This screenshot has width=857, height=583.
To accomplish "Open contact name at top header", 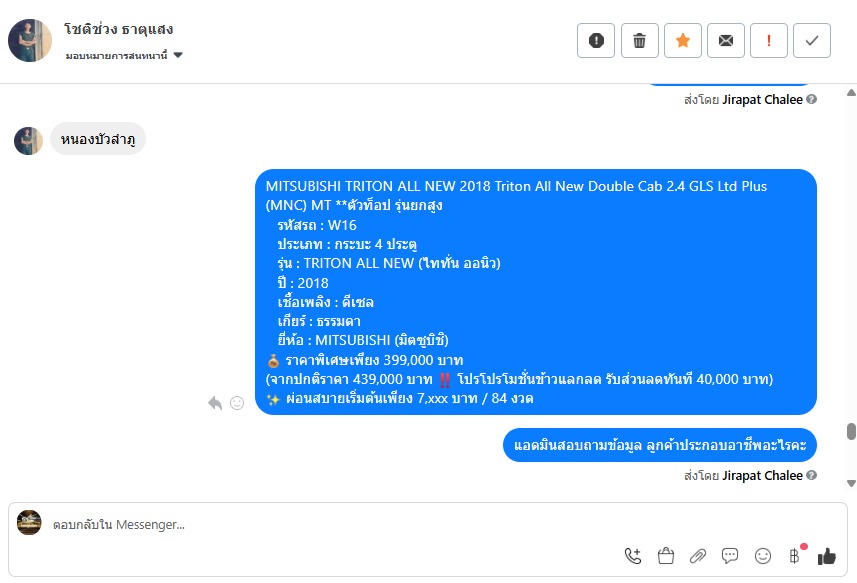I will point(119,30).
